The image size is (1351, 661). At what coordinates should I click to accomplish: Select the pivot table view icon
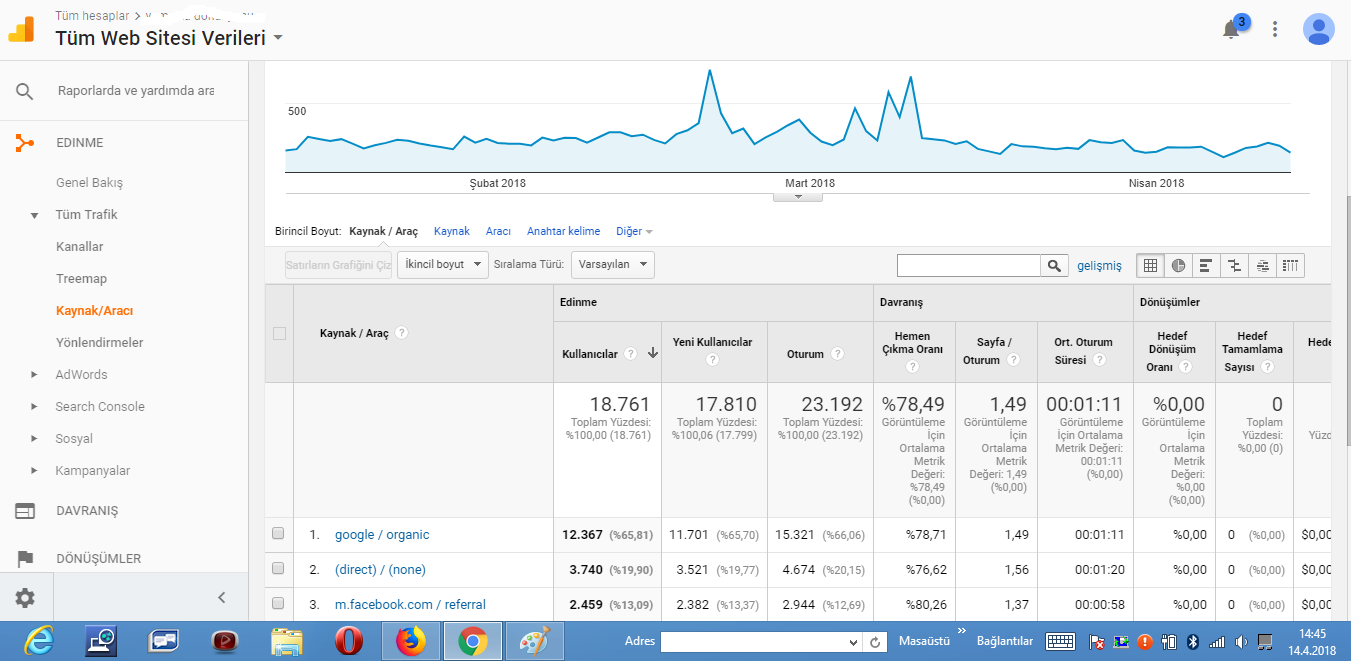click(x=1290, y=265)
